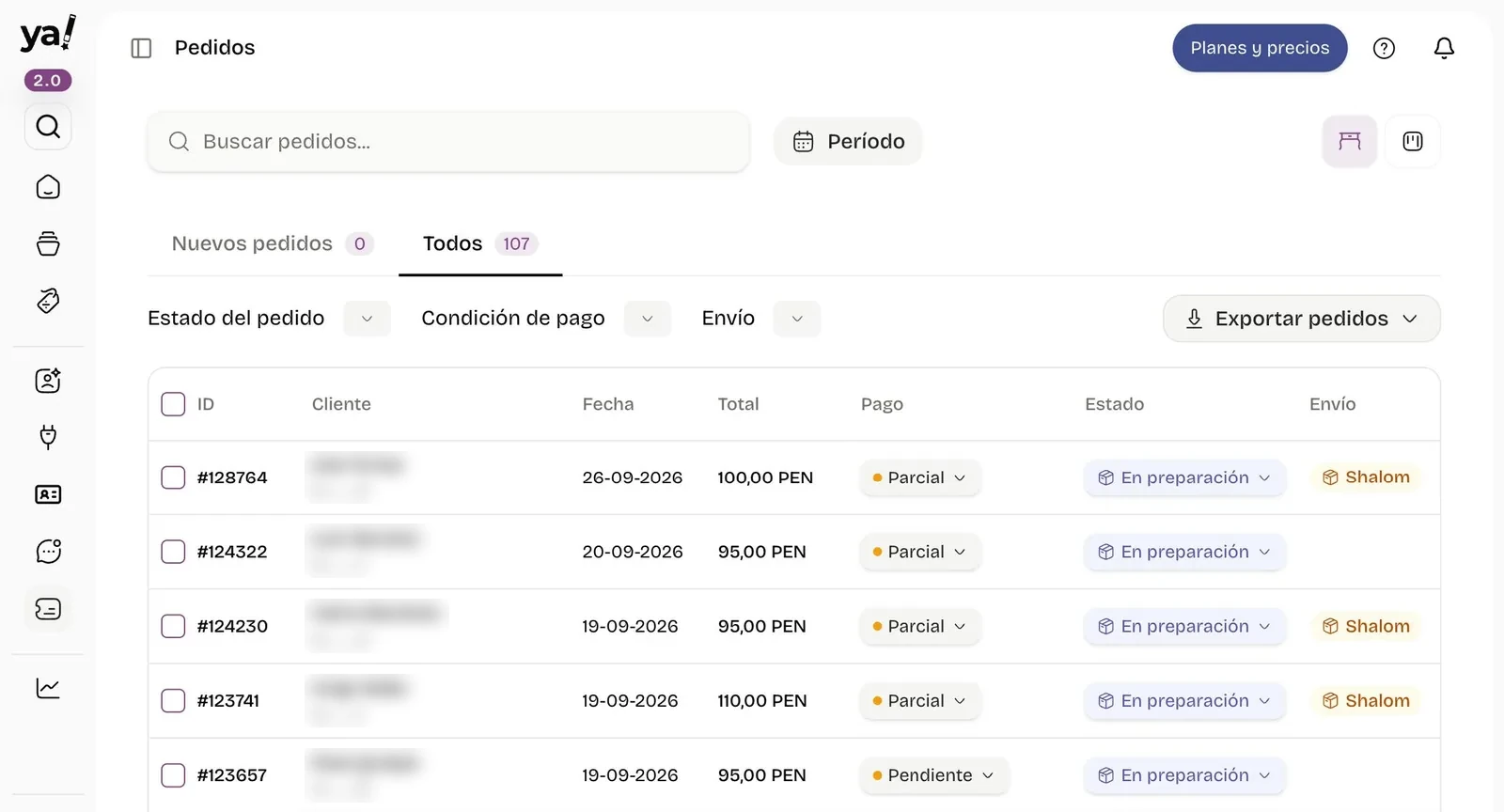Click the 110,00 PEN total
Image resolution: width=1504 pixels, height=812 pixels.
(762, 700)
